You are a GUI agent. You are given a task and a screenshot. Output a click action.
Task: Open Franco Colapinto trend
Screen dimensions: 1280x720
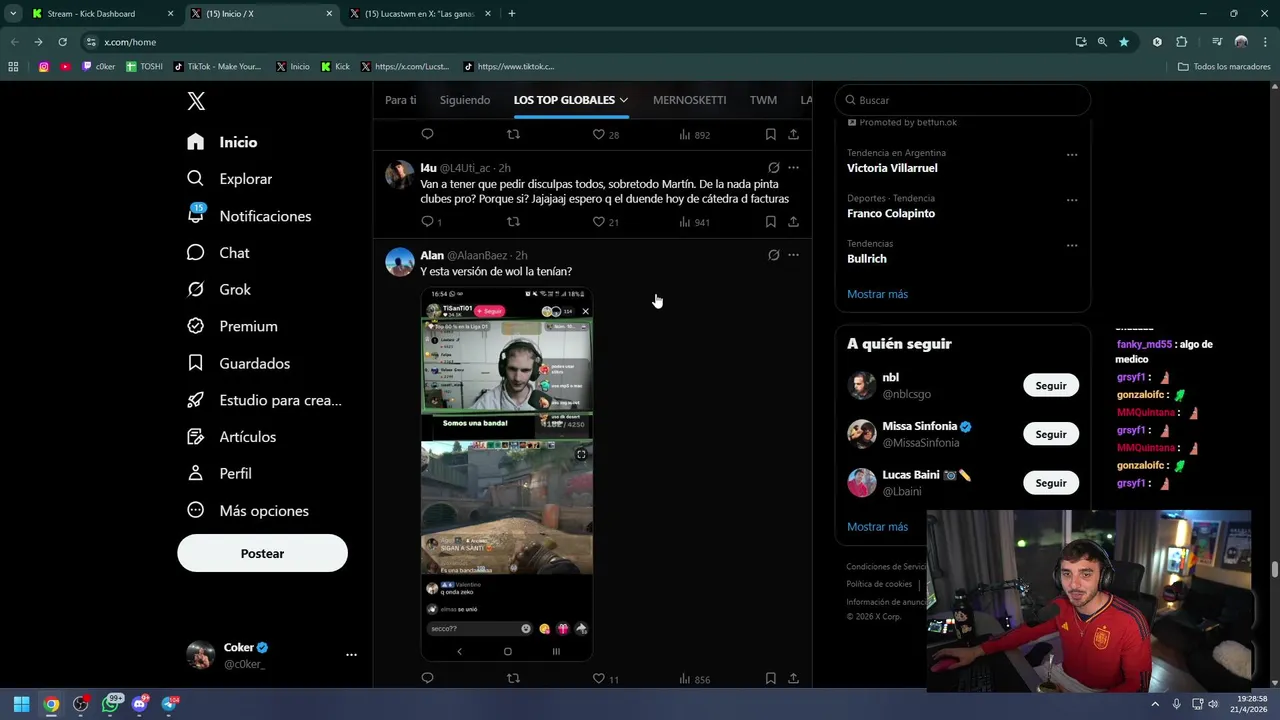(891, 213)
